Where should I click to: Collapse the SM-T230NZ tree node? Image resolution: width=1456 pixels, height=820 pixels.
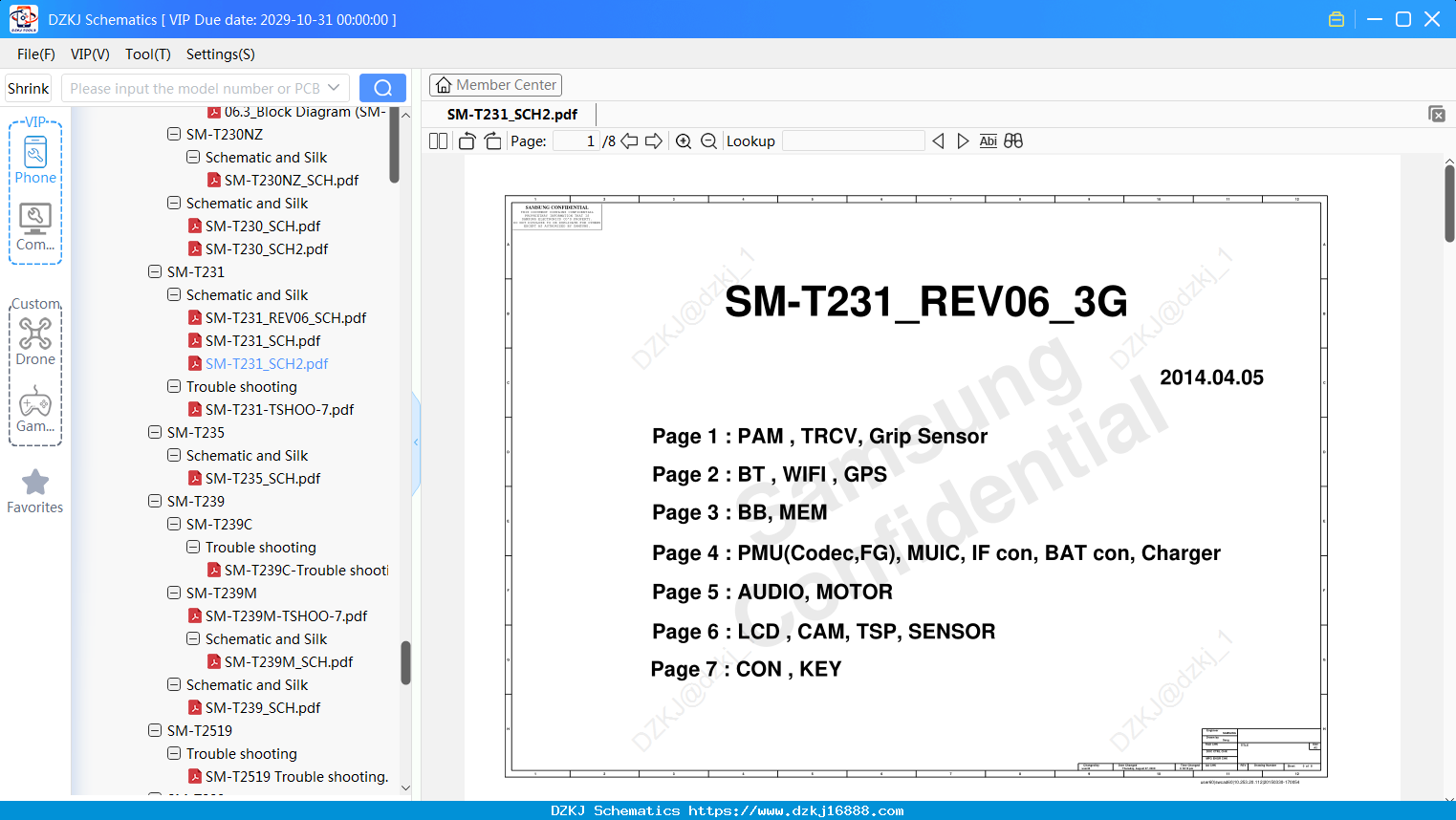point(174,134)
